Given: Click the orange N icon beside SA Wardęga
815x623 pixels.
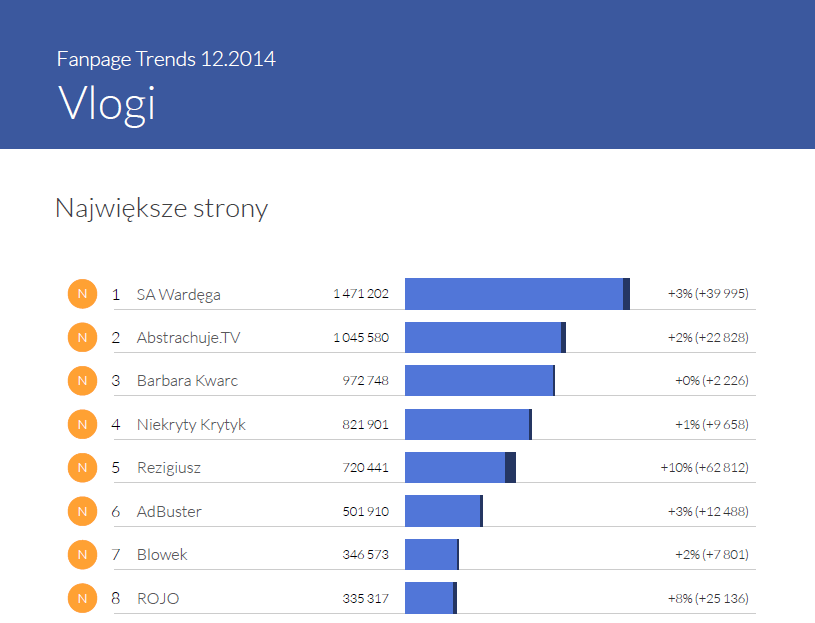Looking at the screenshot, I should coord(82,294).
